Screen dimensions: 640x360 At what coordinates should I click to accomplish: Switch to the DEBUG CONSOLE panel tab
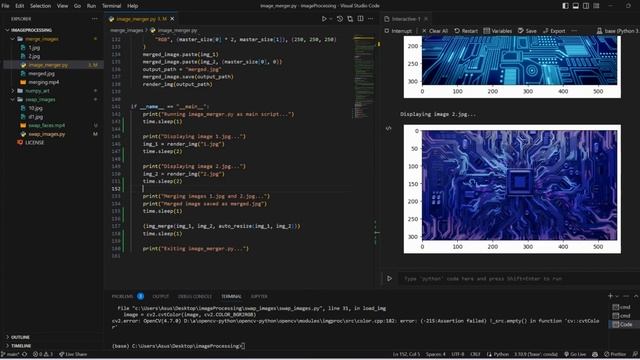[195, 296]
